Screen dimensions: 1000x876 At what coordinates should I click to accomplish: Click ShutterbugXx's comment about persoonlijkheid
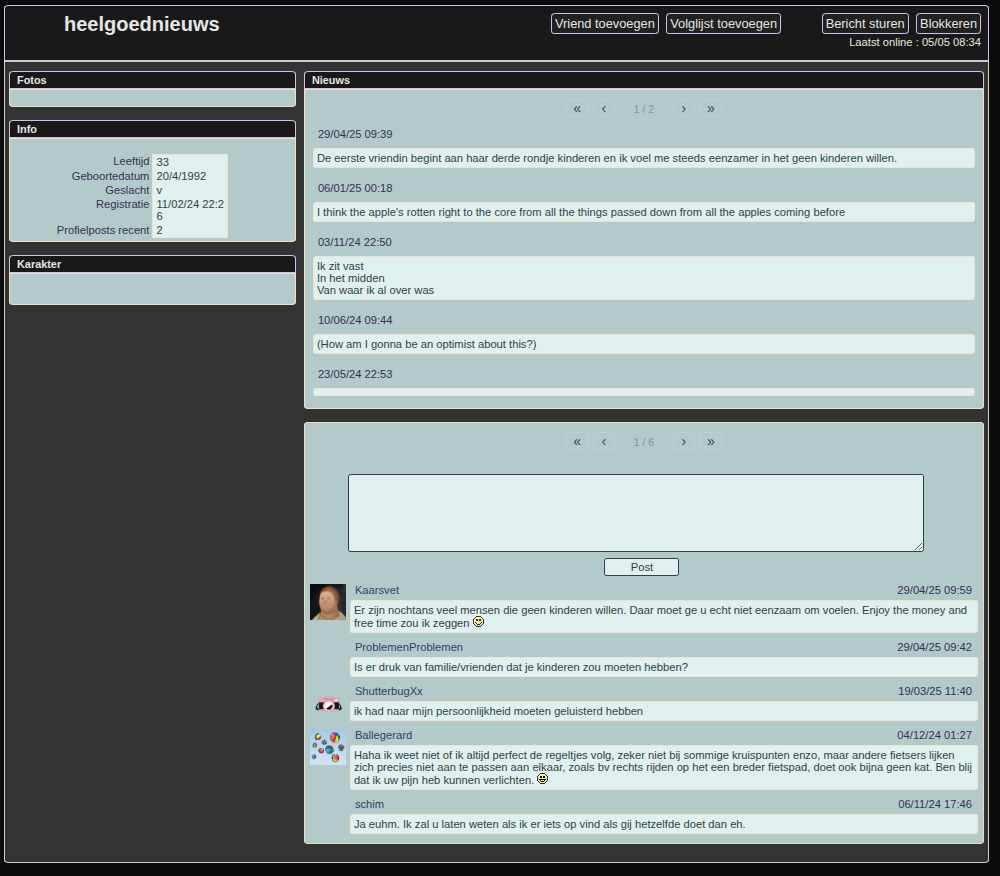[663, 711]
